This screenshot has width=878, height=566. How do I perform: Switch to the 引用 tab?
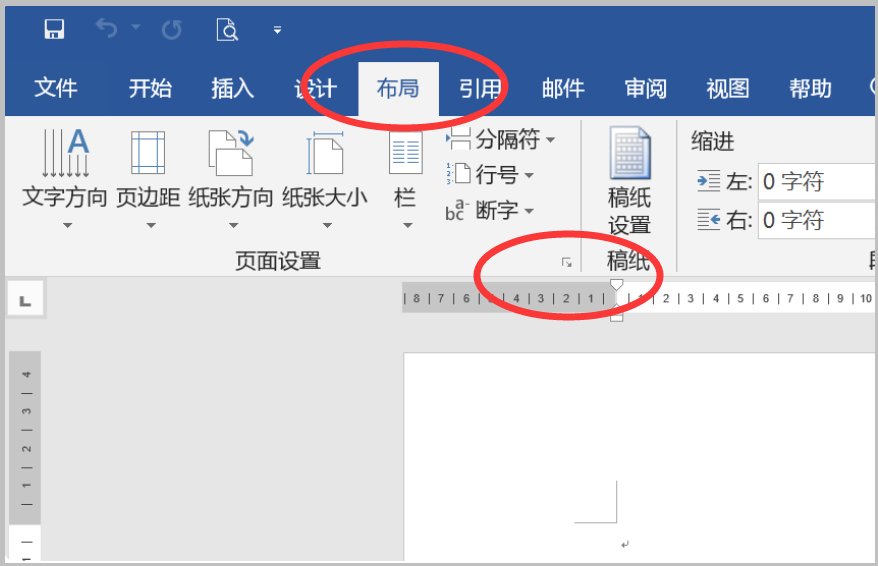pos(480,88)
